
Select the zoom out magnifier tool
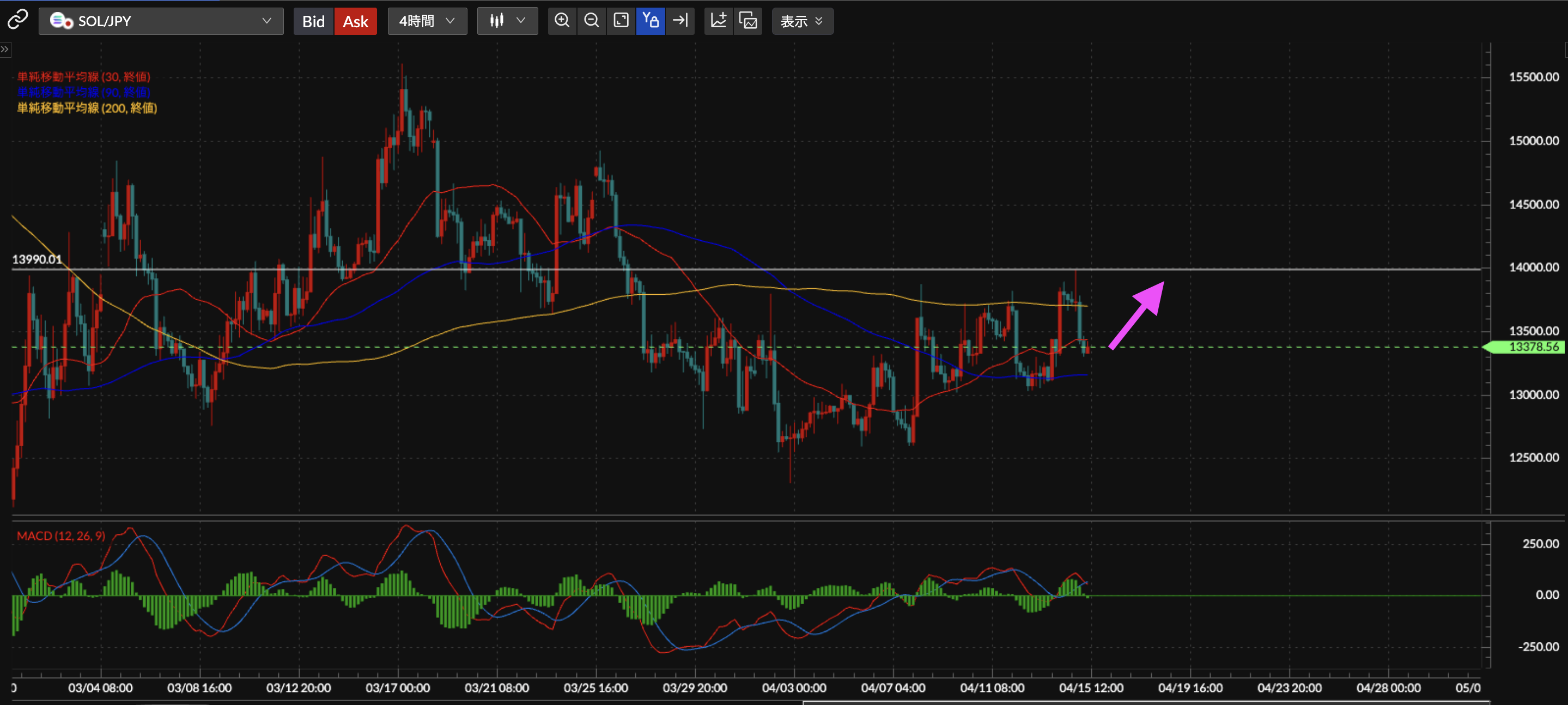[591, 21]
